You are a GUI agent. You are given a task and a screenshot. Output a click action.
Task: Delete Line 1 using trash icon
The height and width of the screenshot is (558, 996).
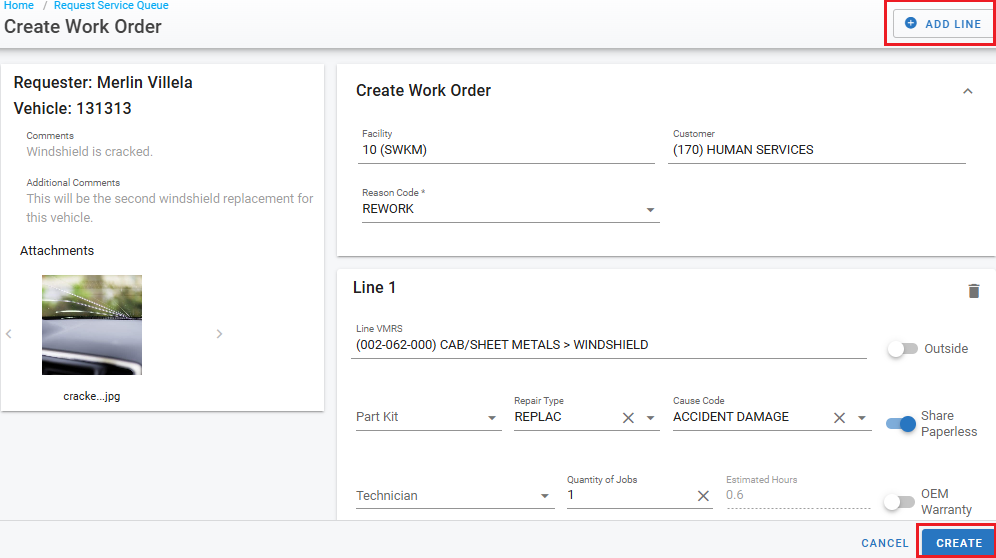tap(973, 291)
